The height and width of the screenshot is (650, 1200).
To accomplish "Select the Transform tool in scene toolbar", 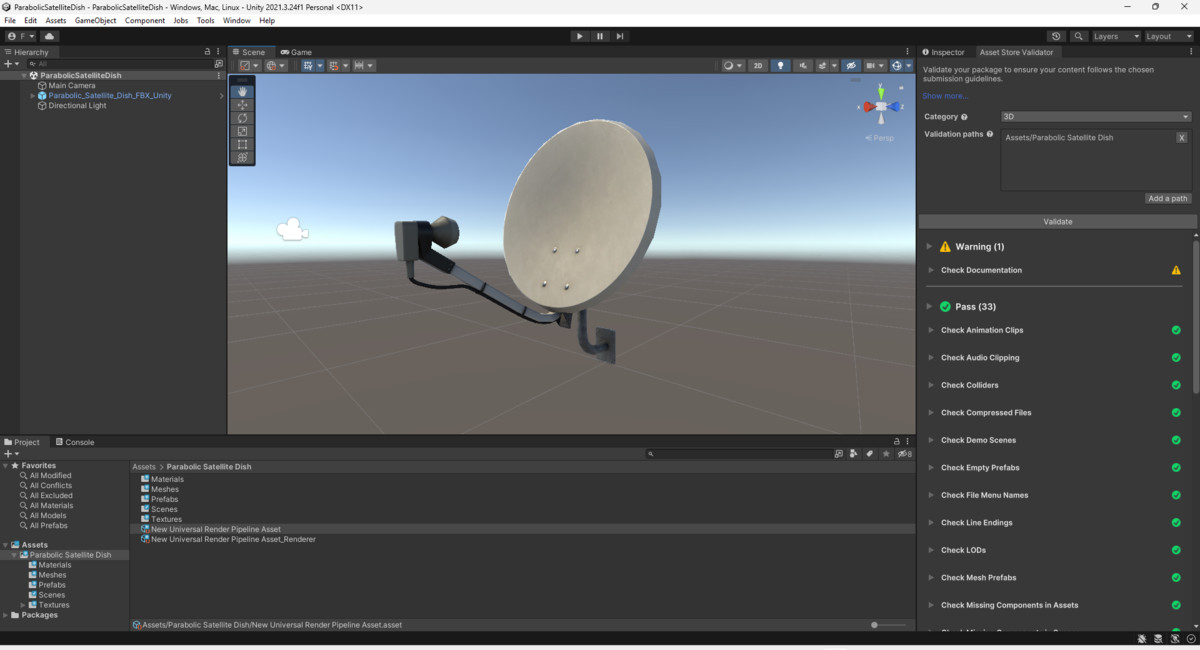I will 242,157.
